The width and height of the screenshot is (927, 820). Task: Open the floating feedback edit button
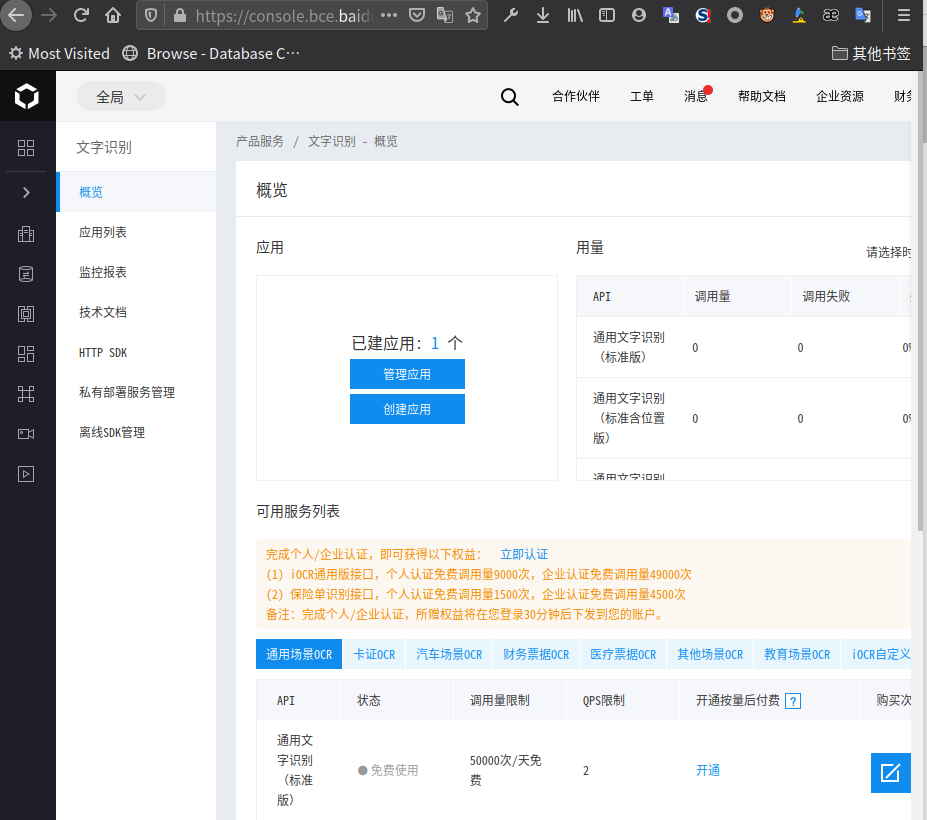(x=890, y=772)
